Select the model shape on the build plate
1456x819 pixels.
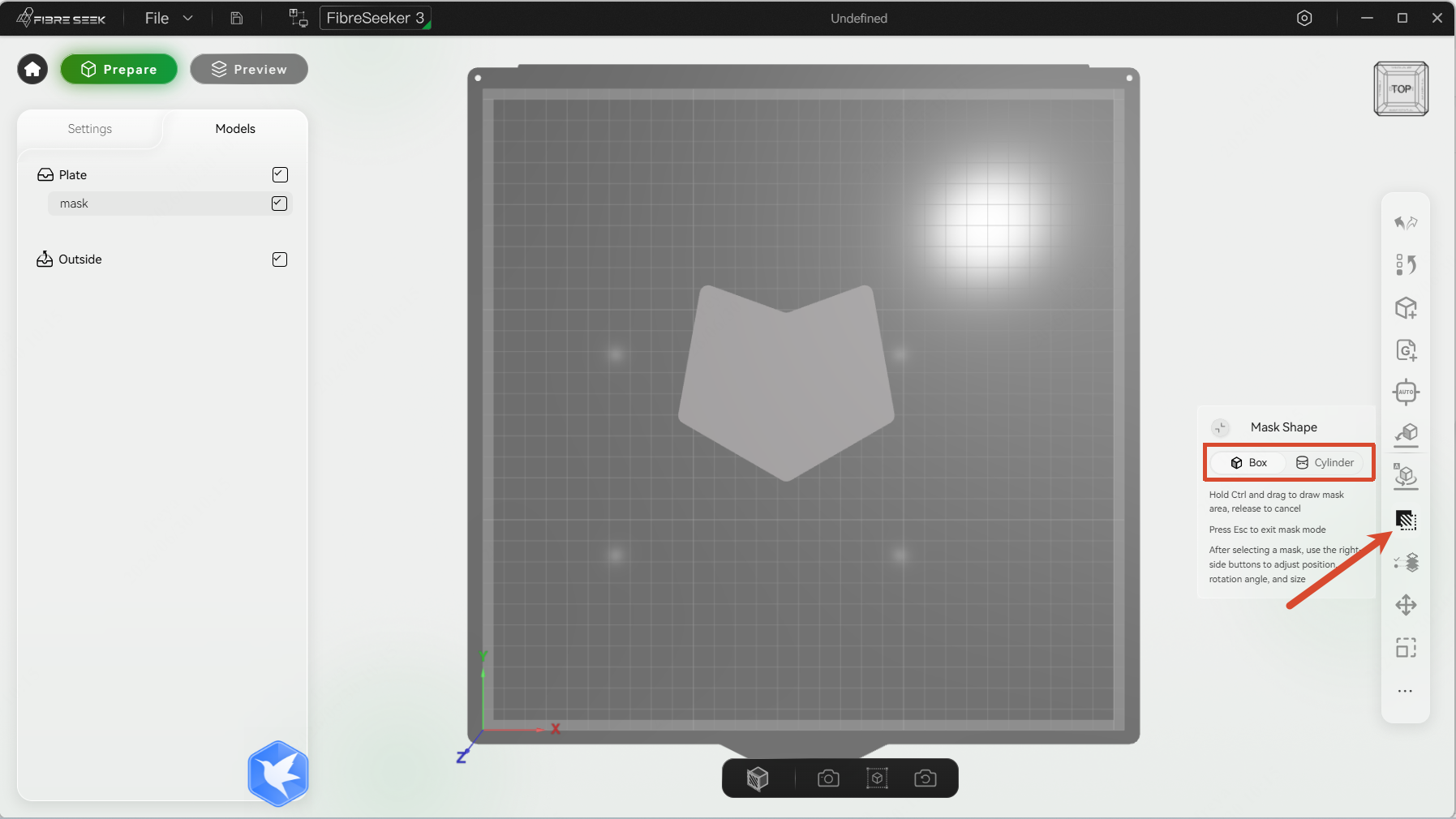click(x=786, y=383)
